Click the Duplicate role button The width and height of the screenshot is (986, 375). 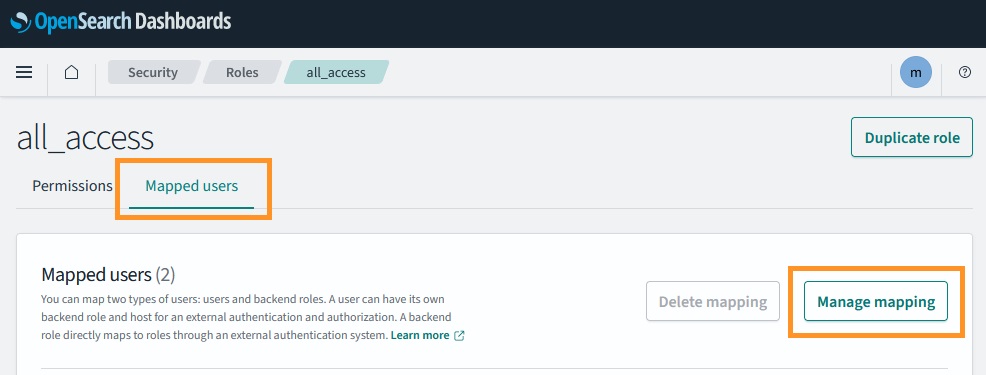[x=912, y=137]
